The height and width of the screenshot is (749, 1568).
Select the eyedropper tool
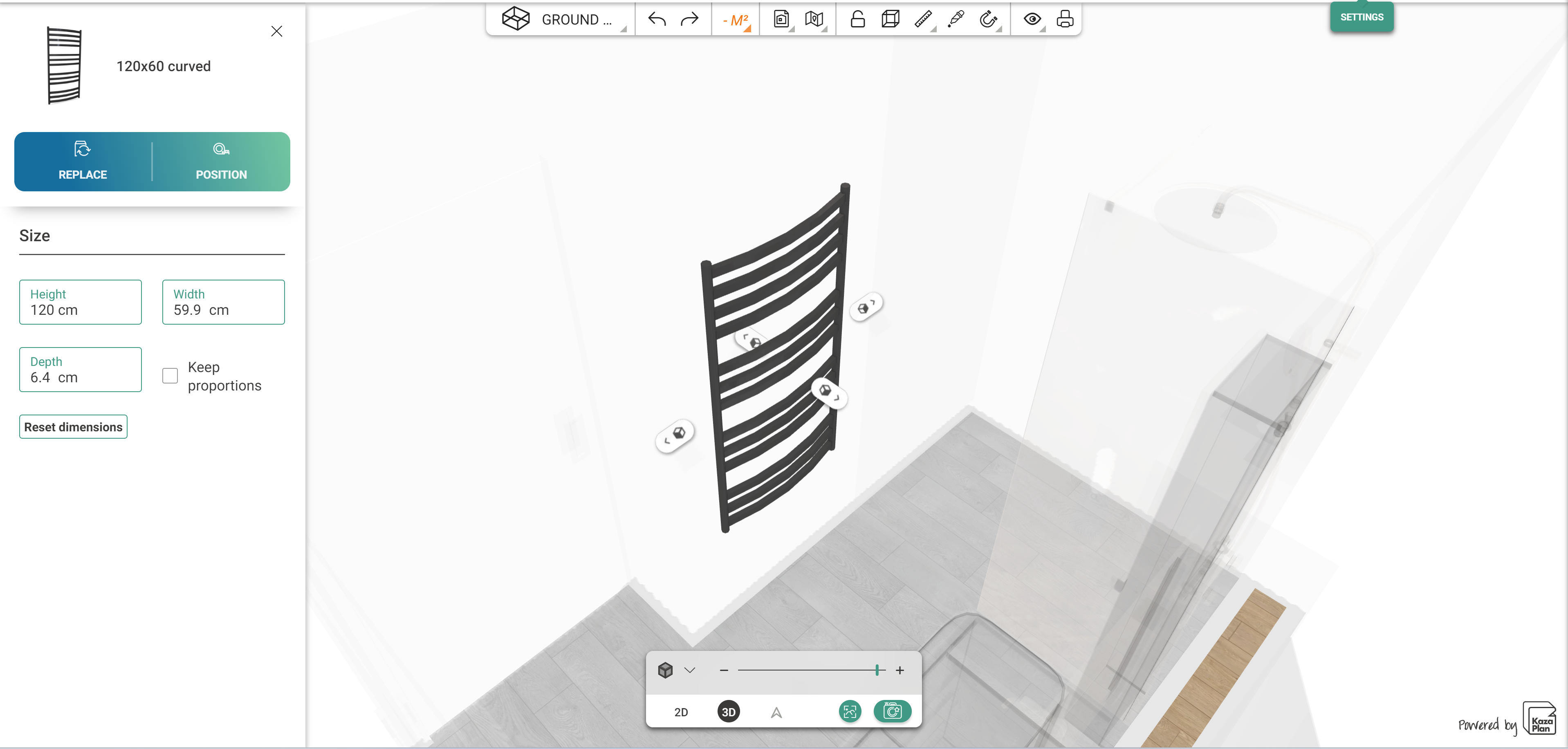tap(956, 20)
